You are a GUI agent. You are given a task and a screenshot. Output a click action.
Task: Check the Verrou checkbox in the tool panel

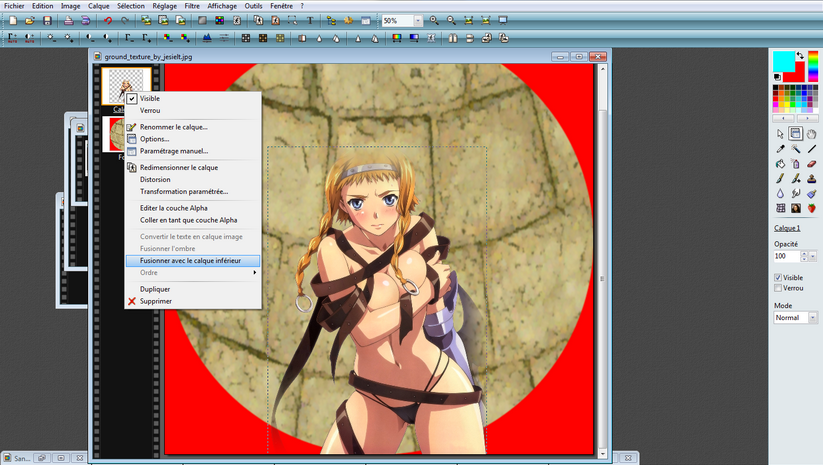778,288
